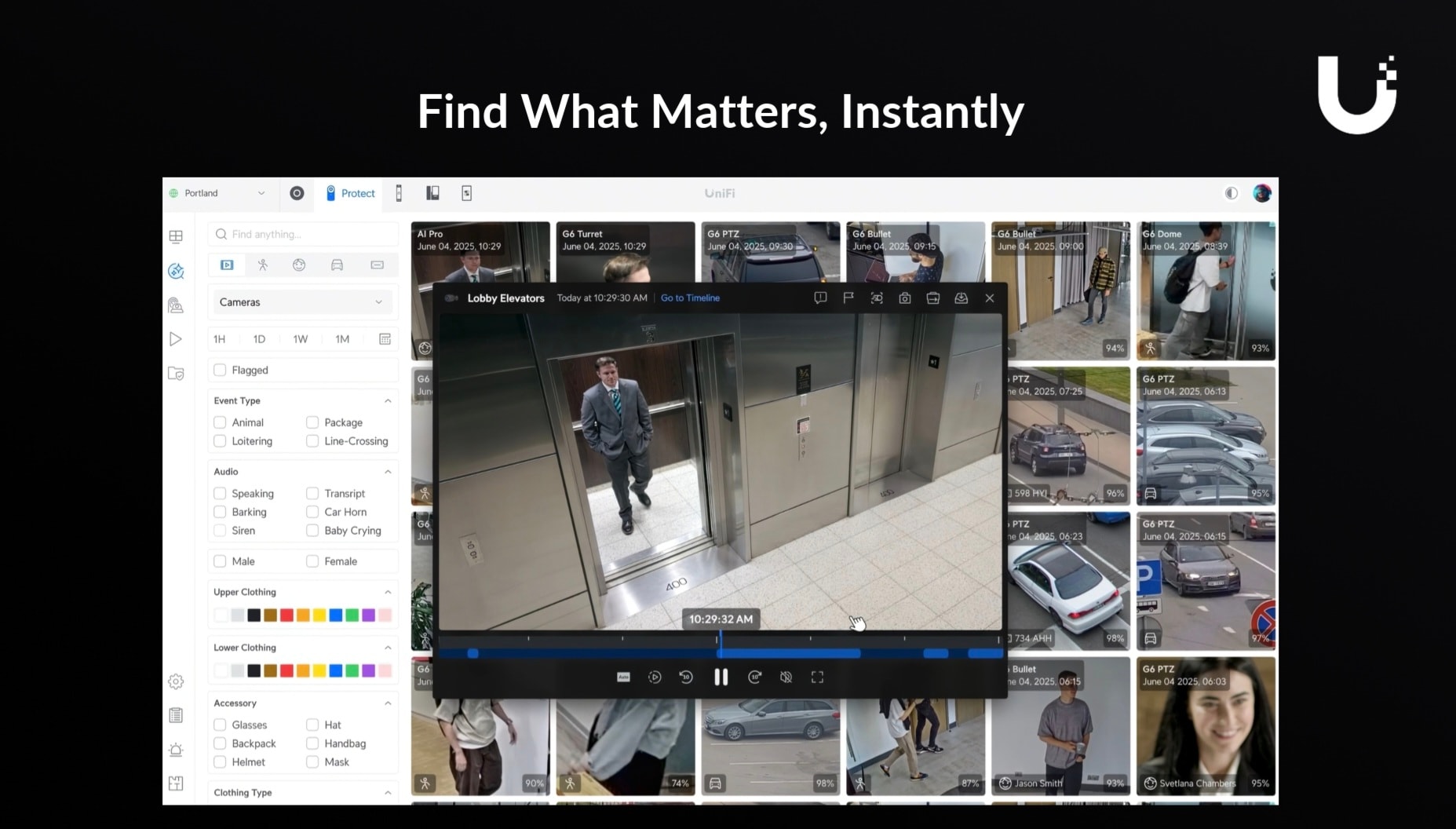Collapse the Event Type section
The width and height of the screenshot is (1456, 829).
point(388,401)
